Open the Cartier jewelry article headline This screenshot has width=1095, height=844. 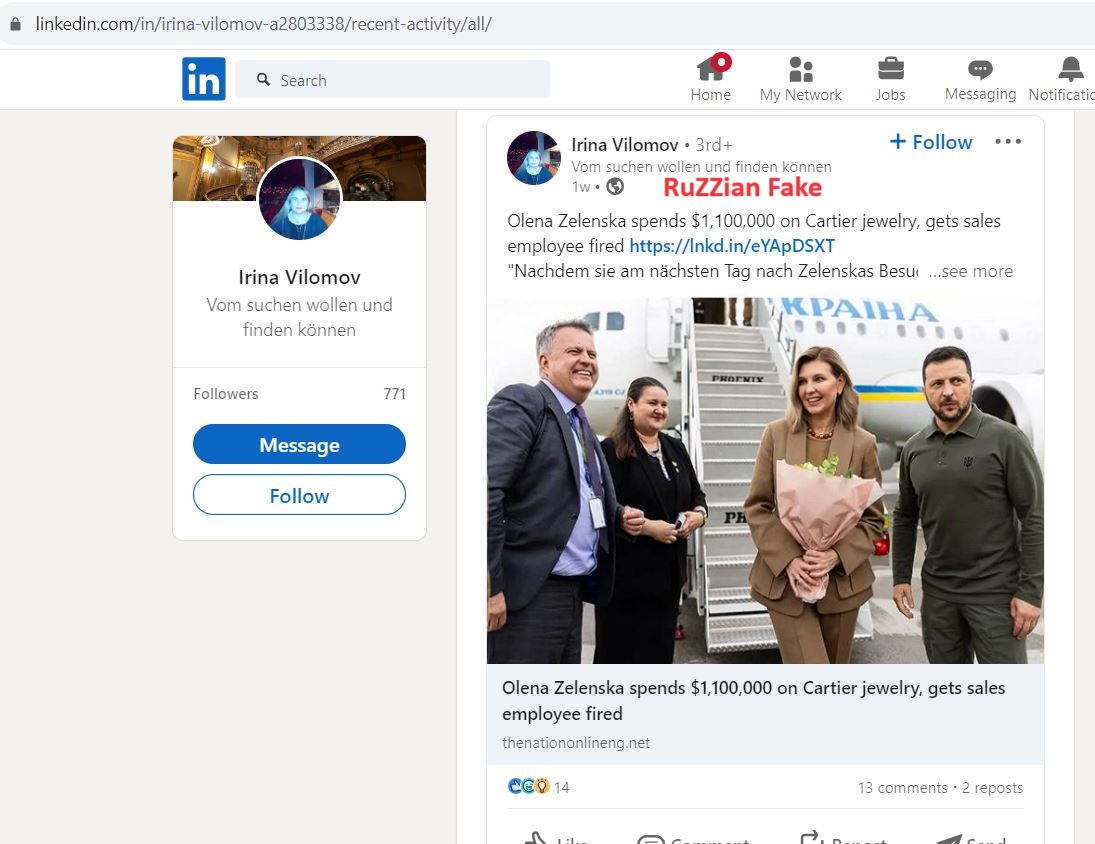tap(754, 700)
